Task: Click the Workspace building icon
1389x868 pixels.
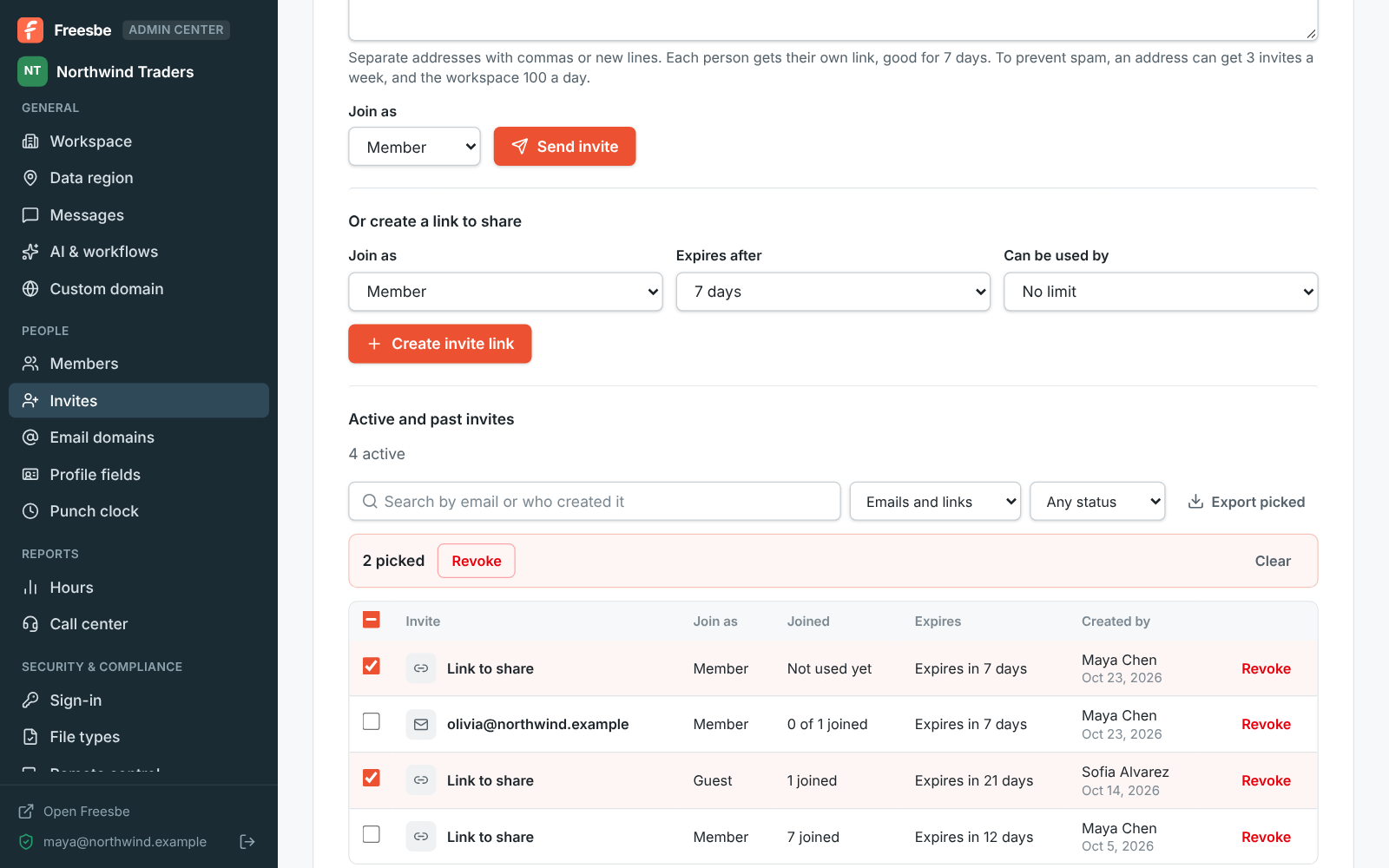Action: (30, 141)
